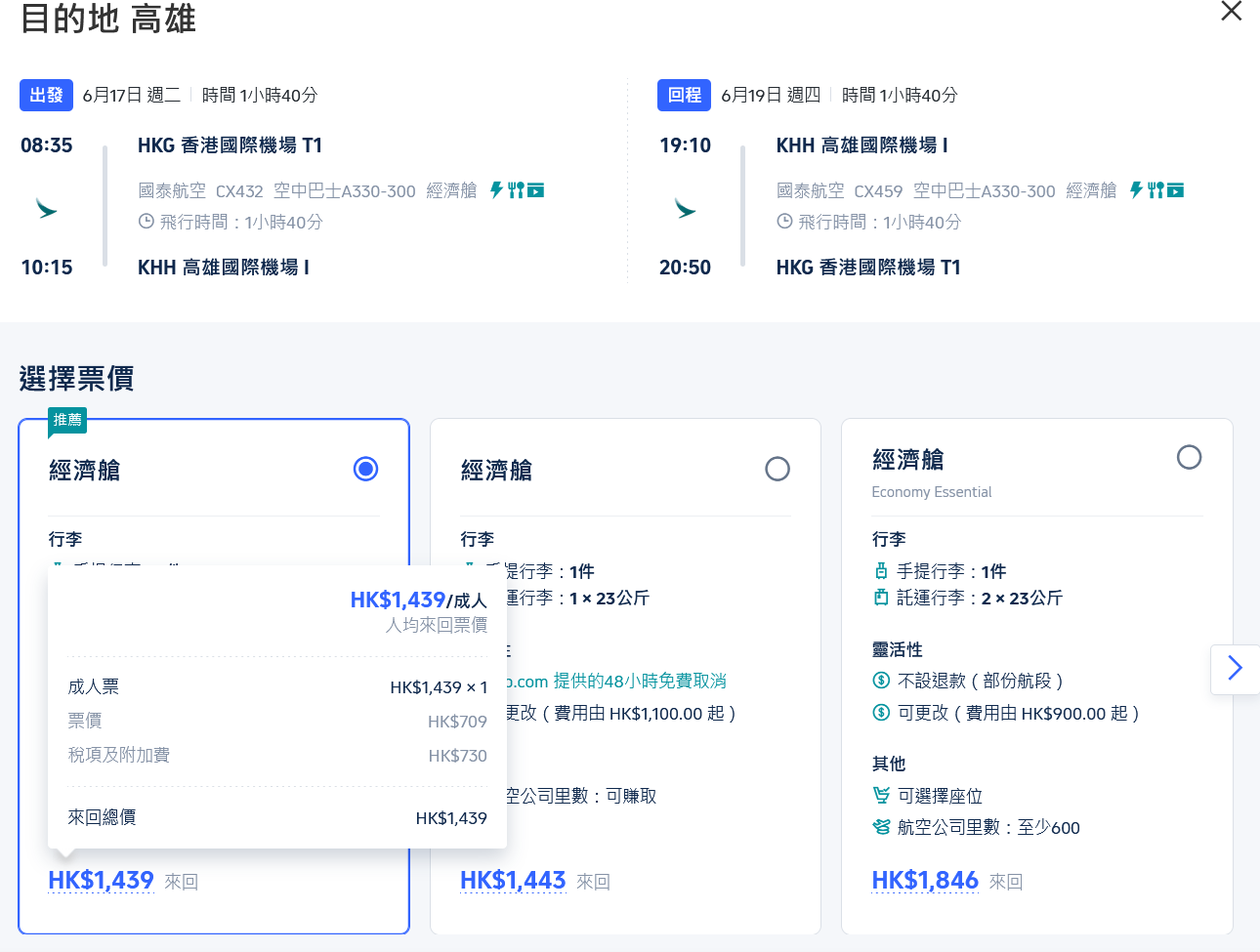The image size is (1260, 952).
Task: Click the Cathay Pacific logo on the outbound flight
Action: pyautogui.click(x=46, y=209)
